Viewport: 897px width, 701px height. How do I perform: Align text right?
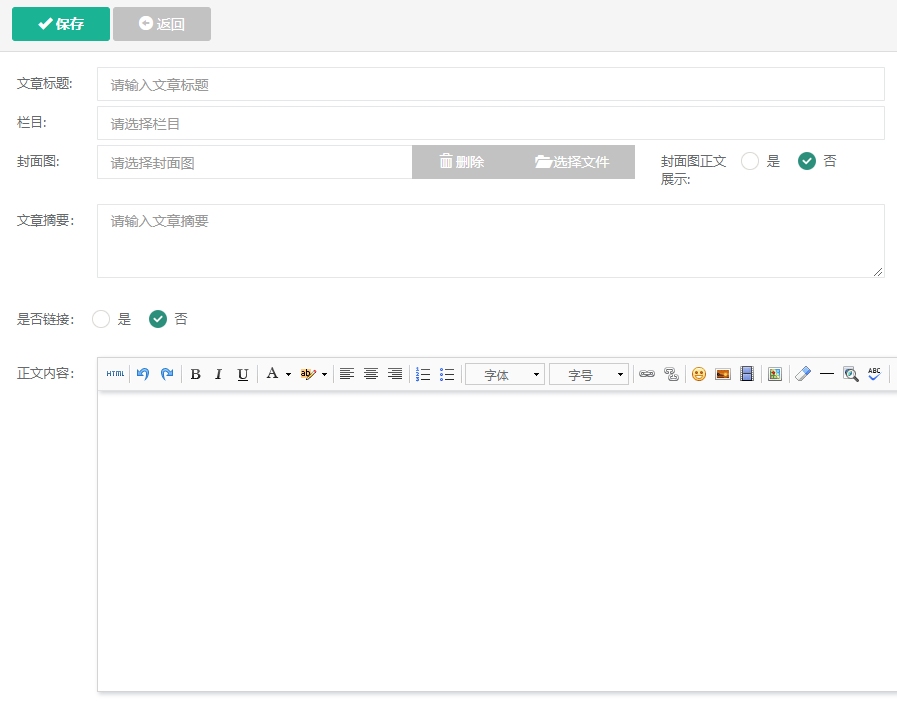pyautogui.click(x=395, y=374)
